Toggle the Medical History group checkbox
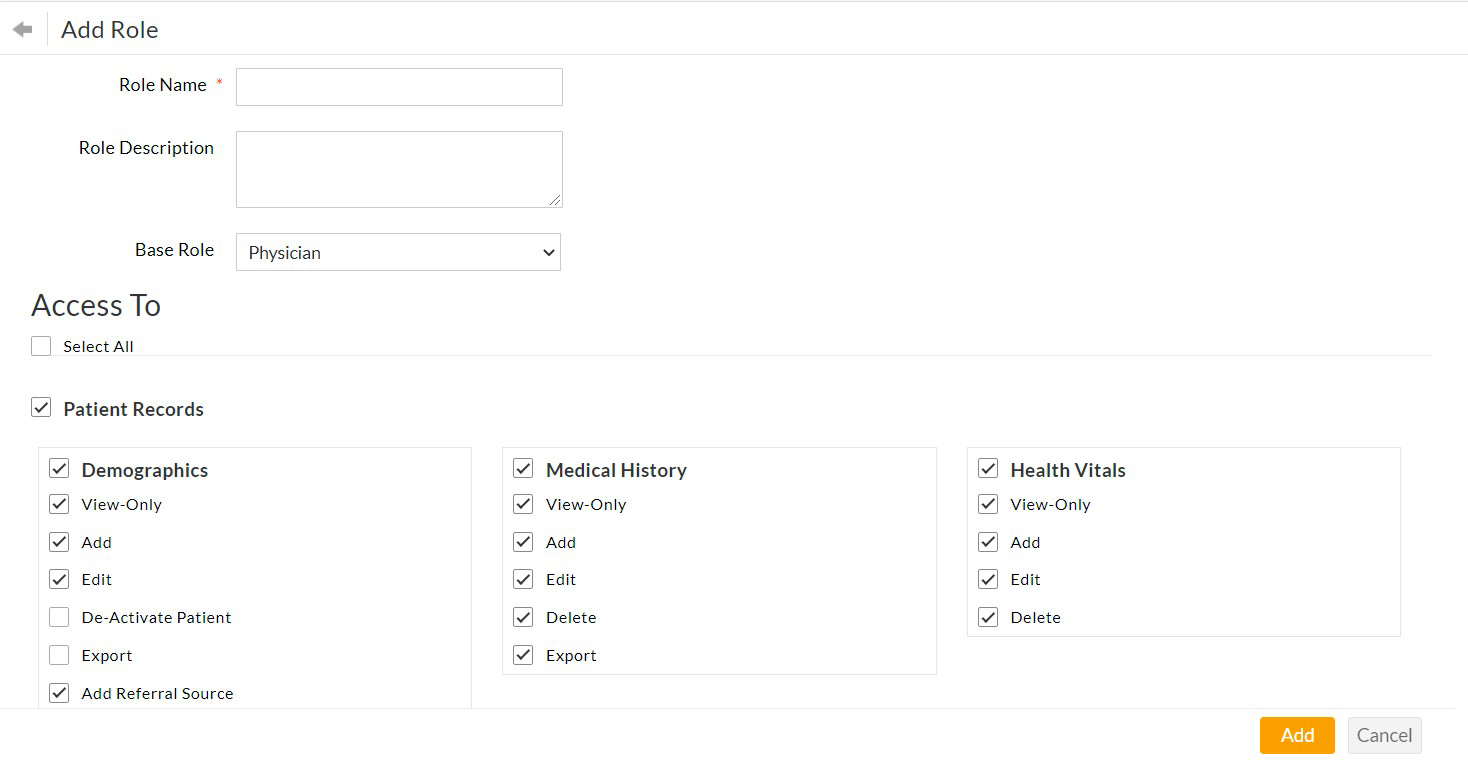The width and height of the screenshot is (1468, 760). (523, 469)
